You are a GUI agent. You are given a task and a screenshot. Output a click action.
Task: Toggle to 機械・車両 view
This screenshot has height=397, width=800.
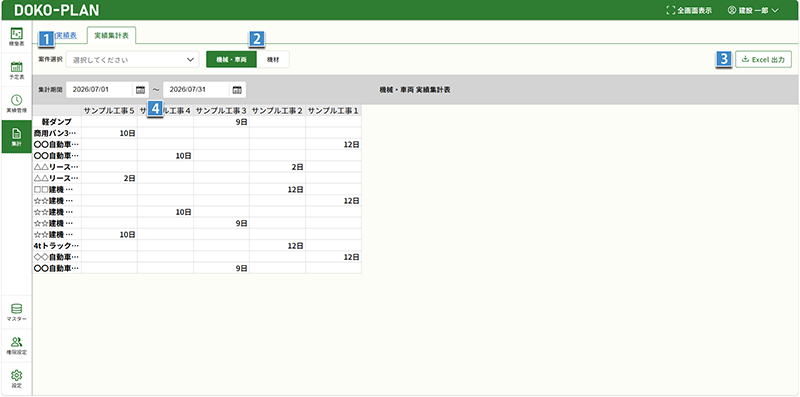coord(232,60)
